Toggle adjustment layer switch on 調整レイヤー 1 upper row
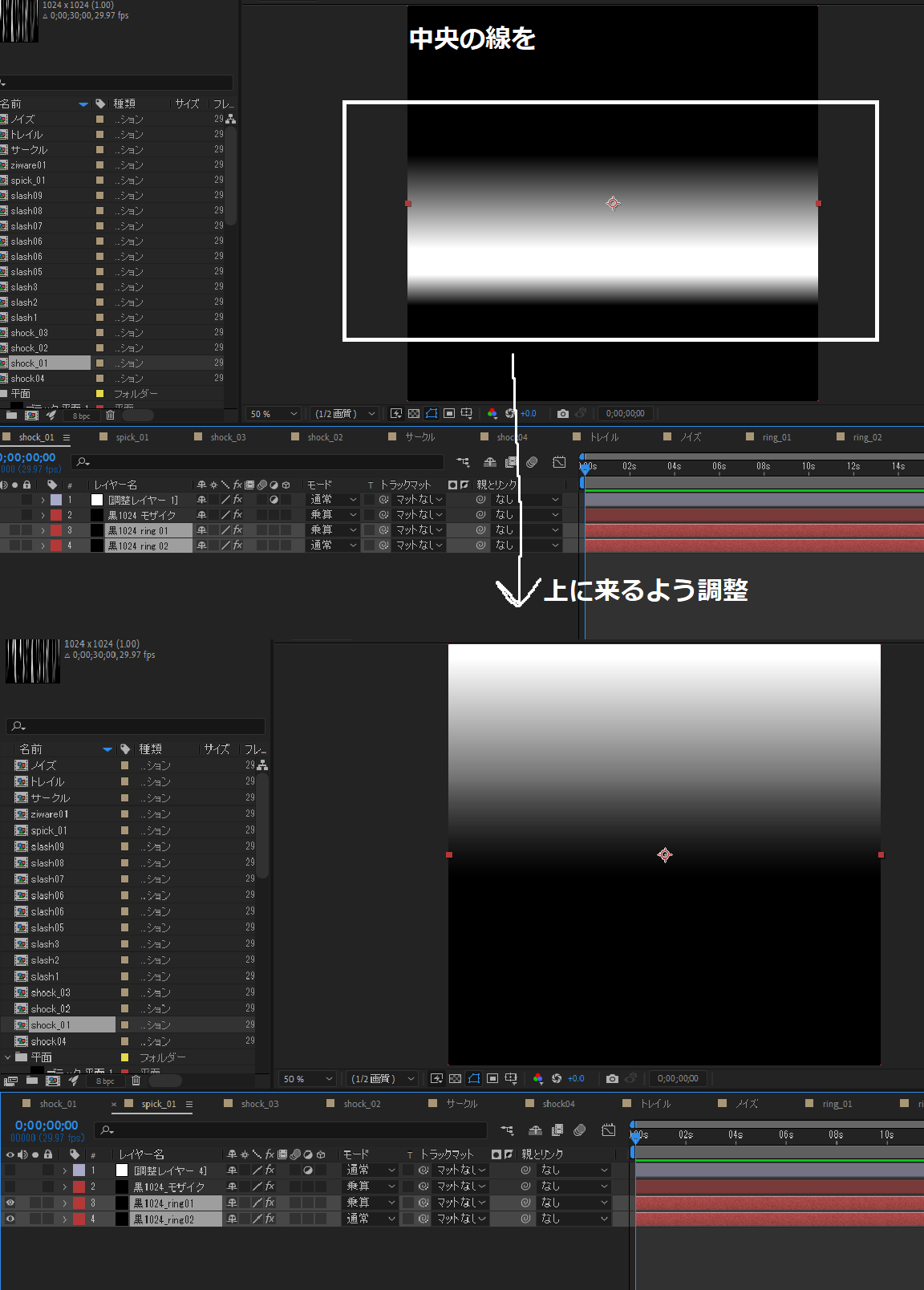This screenshot has height=1290, width=924. pos(274,500)
